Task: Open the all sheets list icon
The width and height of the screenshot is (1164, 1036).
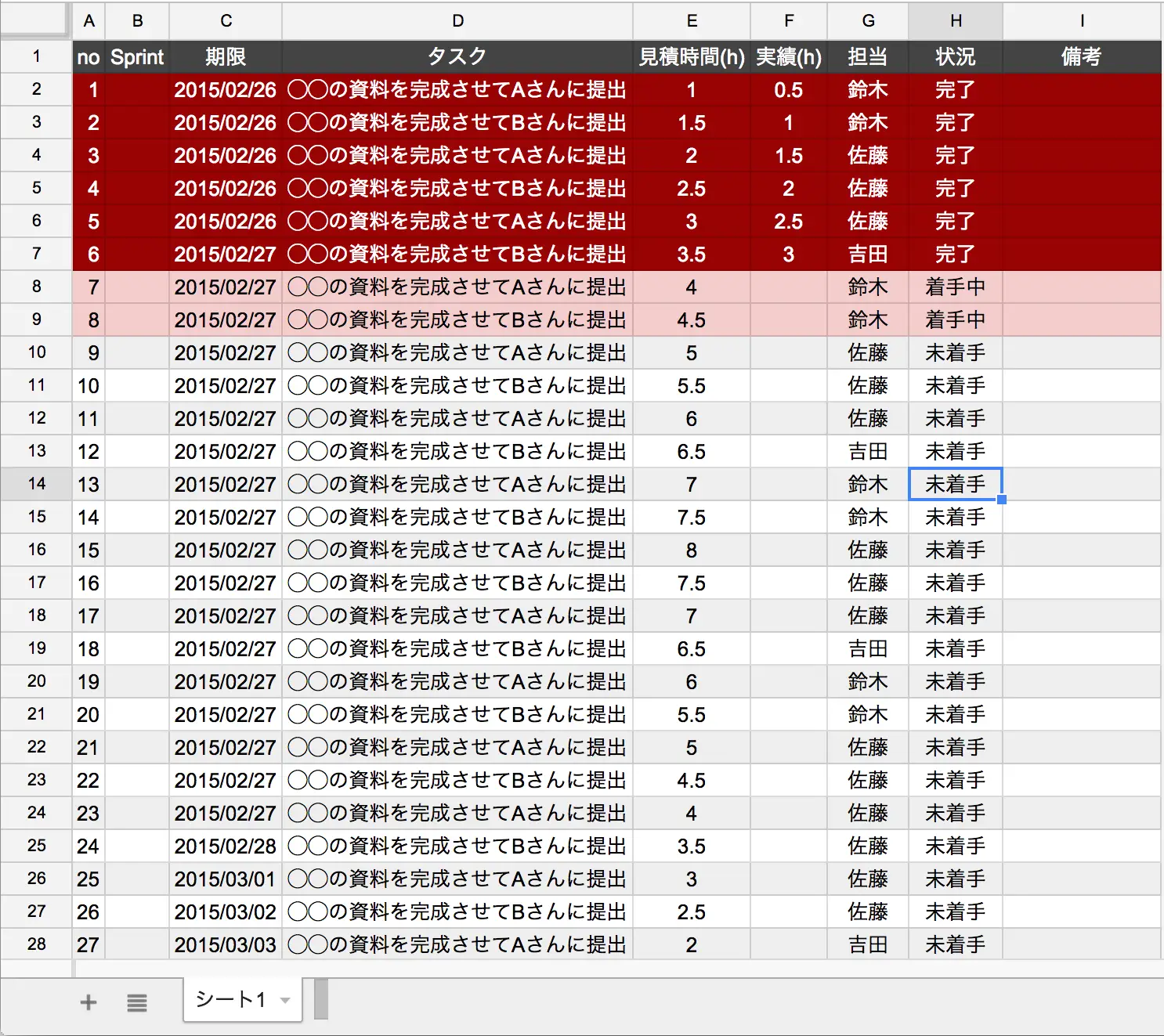Action: point(137,1002)
